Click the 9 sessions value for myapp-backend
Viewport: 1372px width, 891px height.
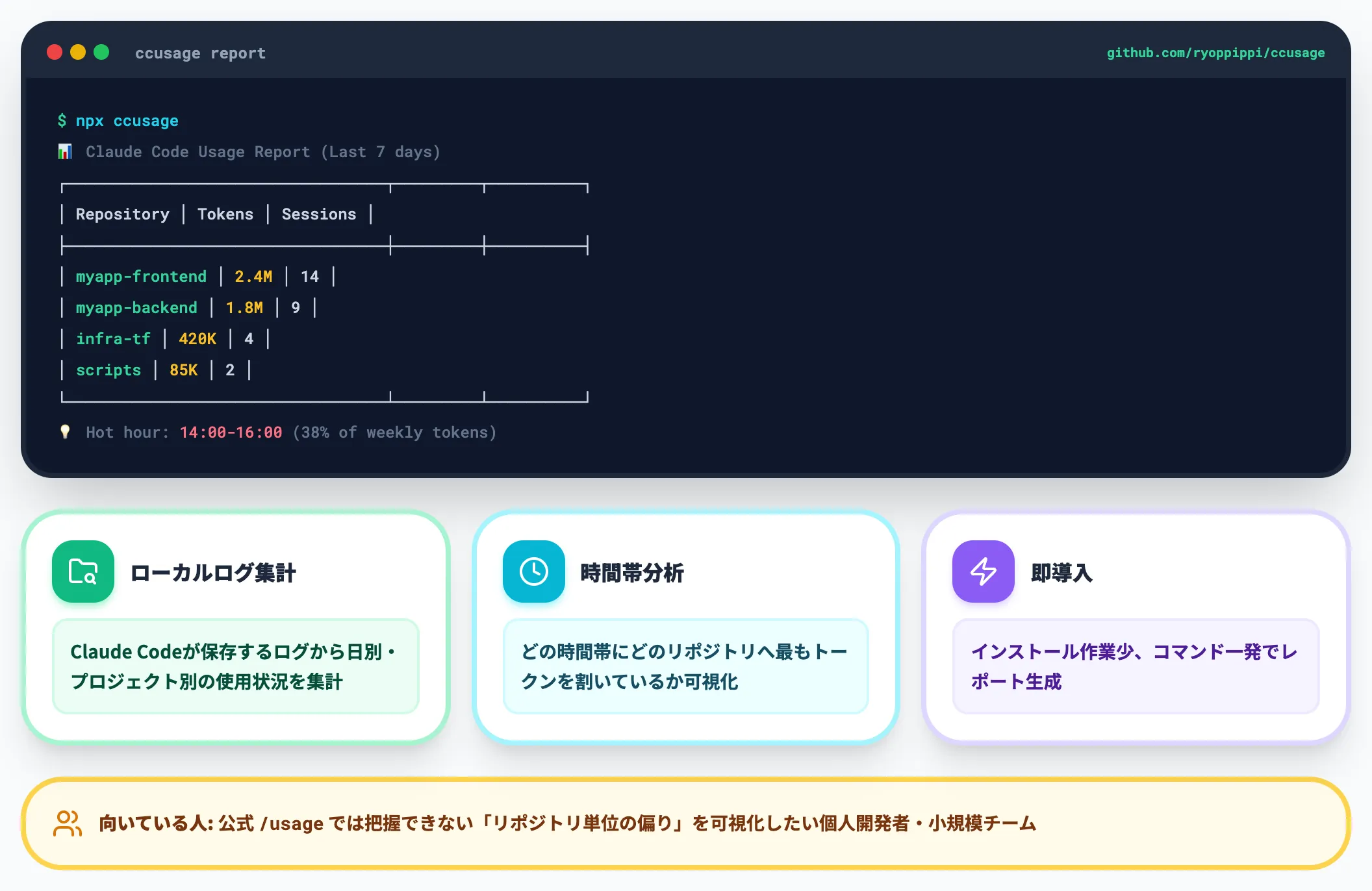[296, 308]
